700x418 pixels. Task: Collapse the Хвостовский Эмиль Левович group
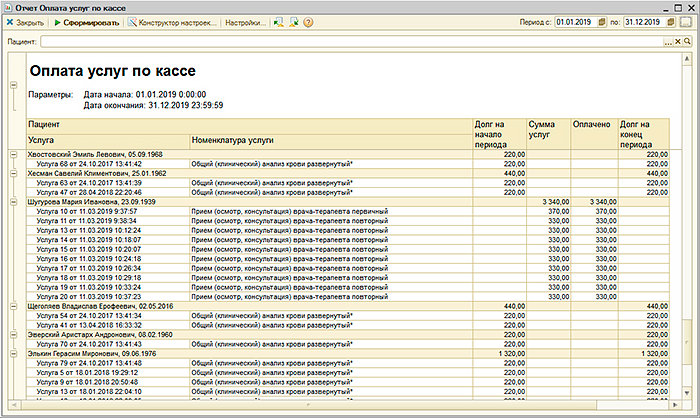pyautogui.click(x=13, y=154)
